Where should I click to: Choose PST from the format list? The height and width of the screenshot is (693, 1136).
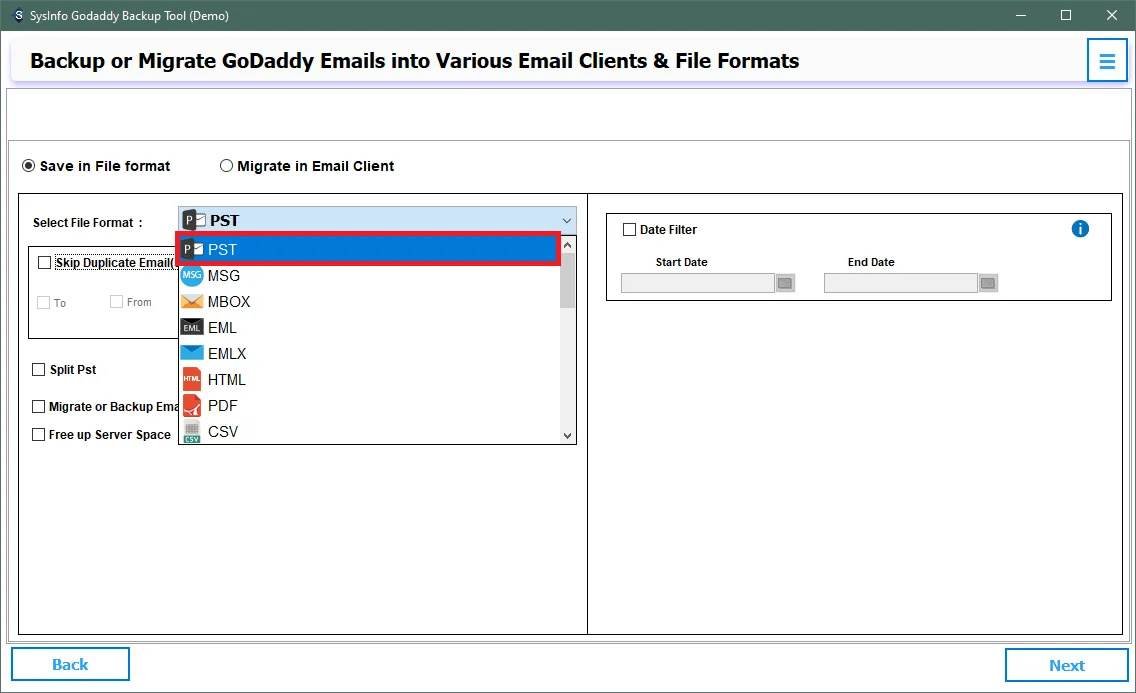tap(368, 249)
